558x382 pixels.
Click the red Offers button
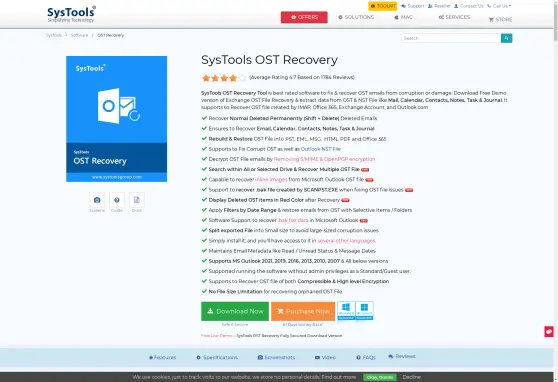pos(304,17)
